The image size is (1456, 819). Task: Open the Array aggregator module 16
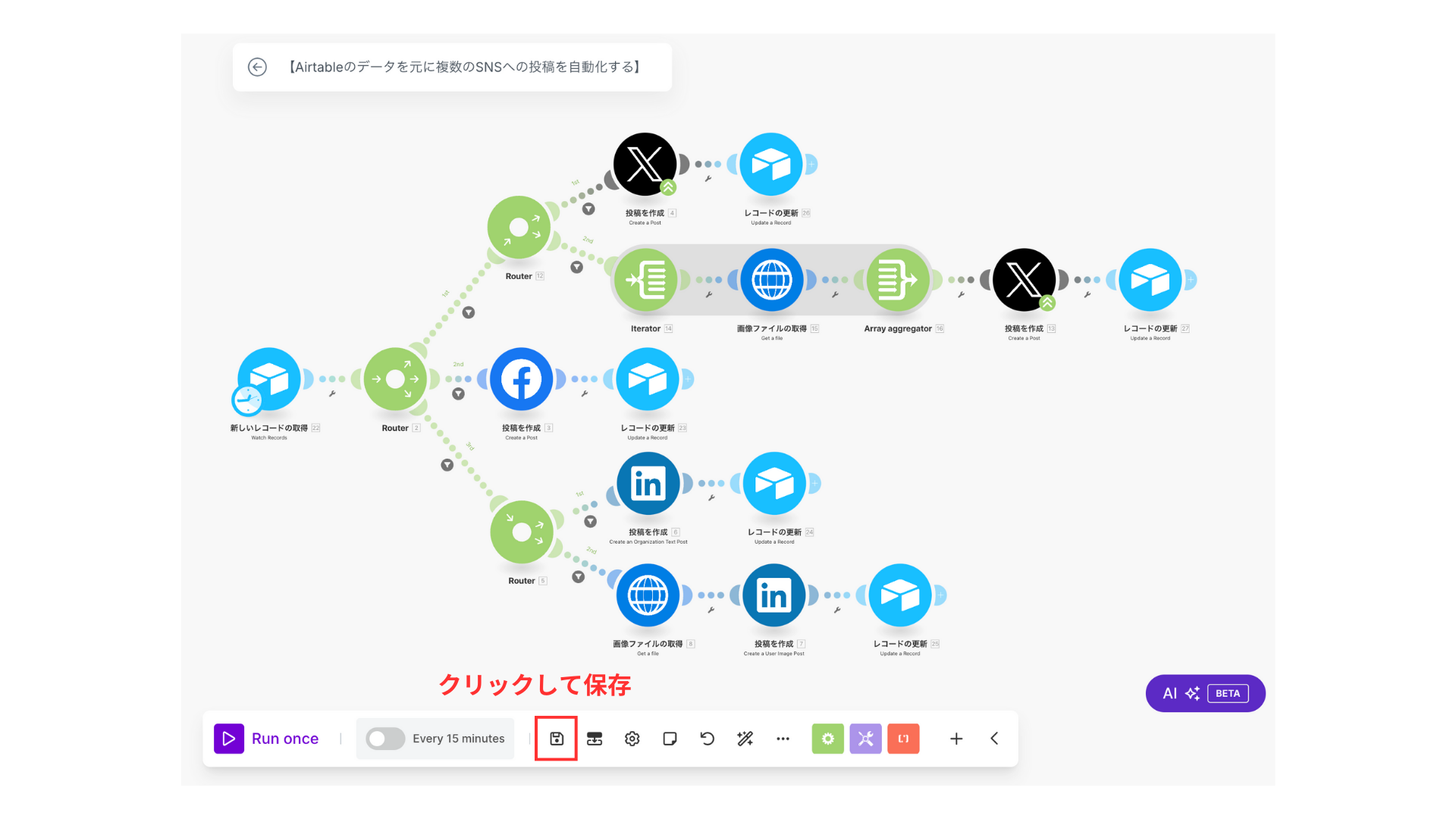(x=898, y=280)
